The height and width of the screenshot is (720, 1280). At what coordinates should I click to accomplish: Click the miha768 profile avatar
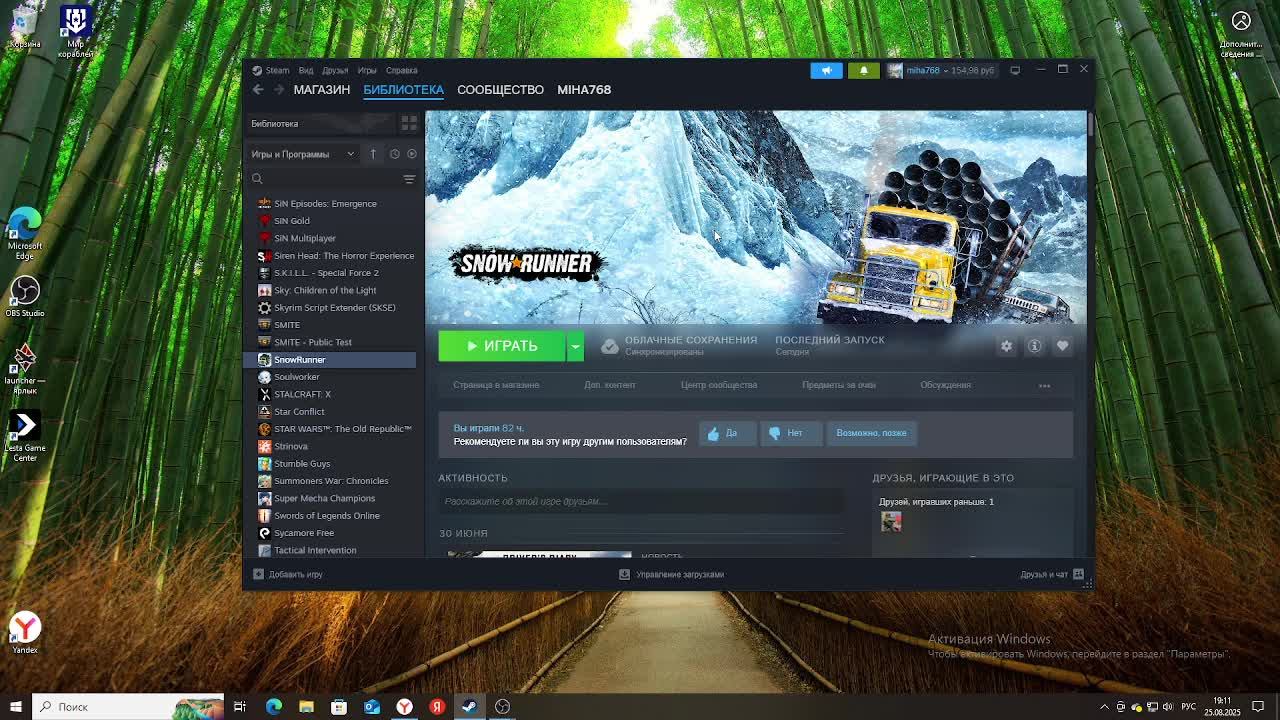(x=895, y=70)
